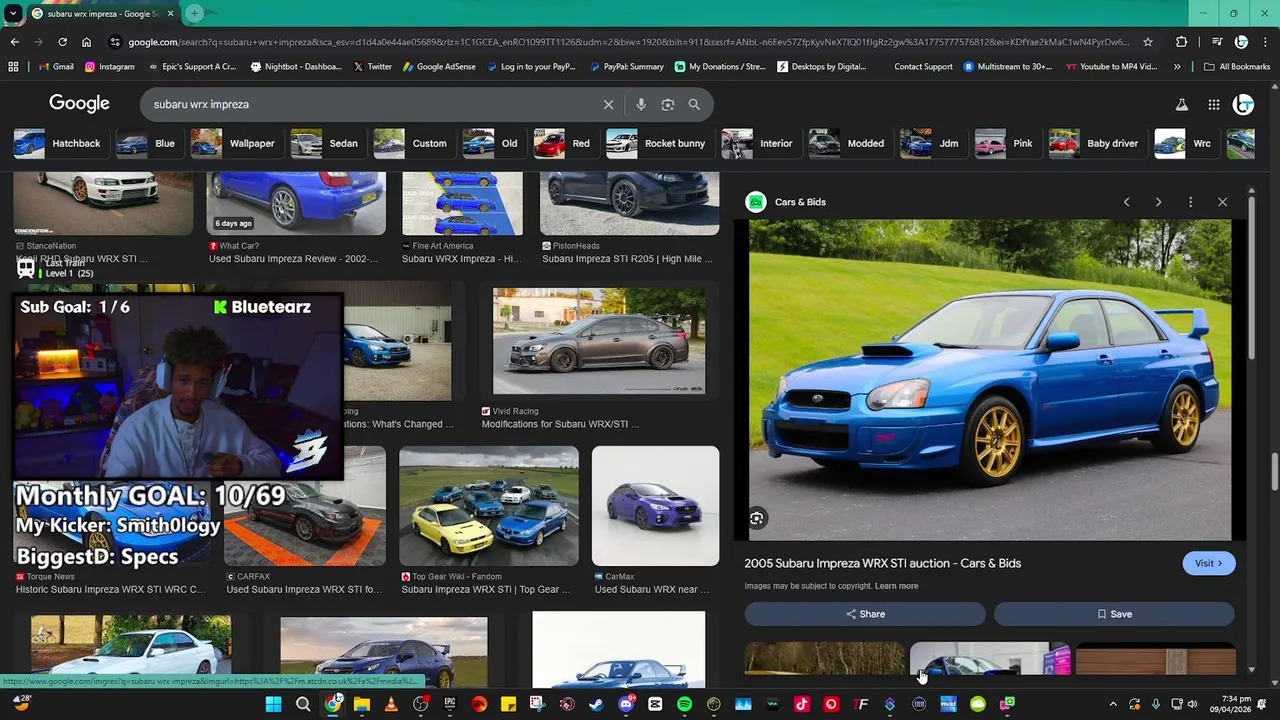Screen dimensions: 1280x720
Task: Go back to the previous page
Action: point(14,42)
